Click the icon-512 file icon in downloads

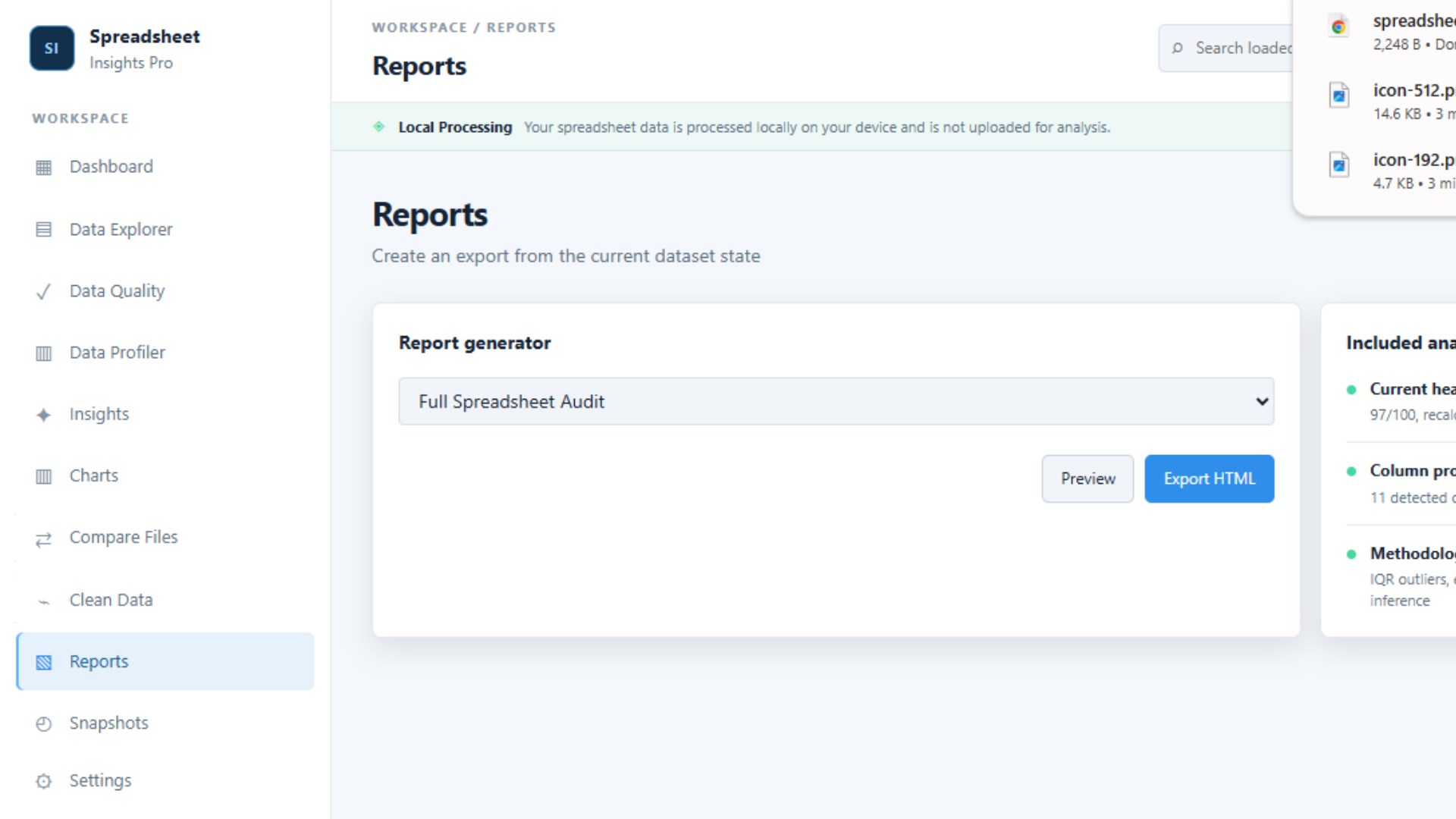click(1339, 96)
